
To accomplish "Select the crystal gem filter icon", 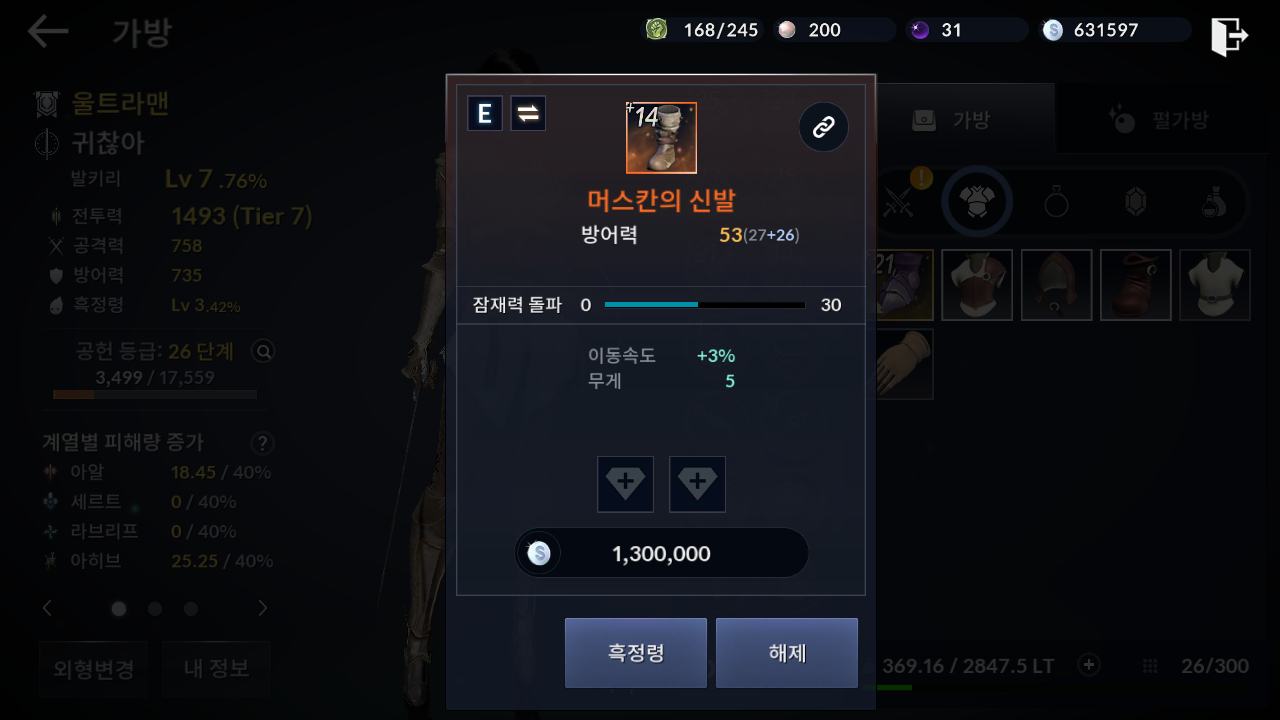I will pos(1135,203).
